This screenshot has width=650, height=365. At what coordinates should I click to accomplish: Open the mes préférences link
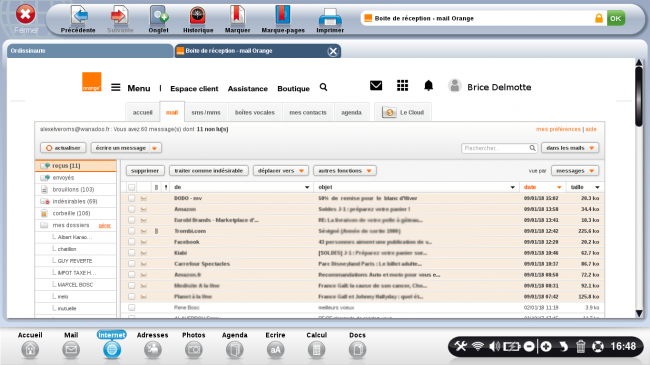(558, 129)
